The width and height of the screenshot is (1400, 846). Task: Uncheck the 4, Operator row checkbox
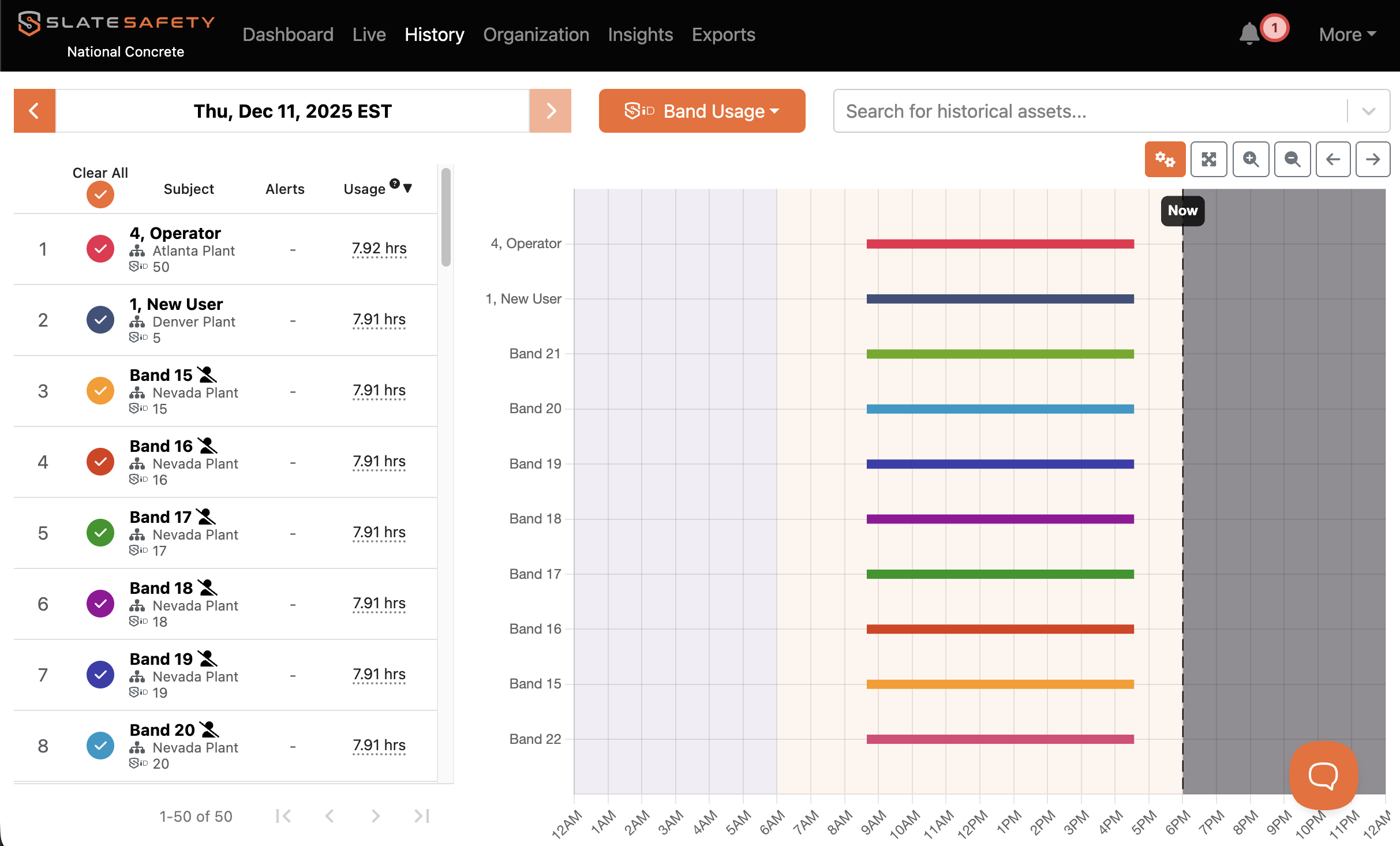[100, 249]
